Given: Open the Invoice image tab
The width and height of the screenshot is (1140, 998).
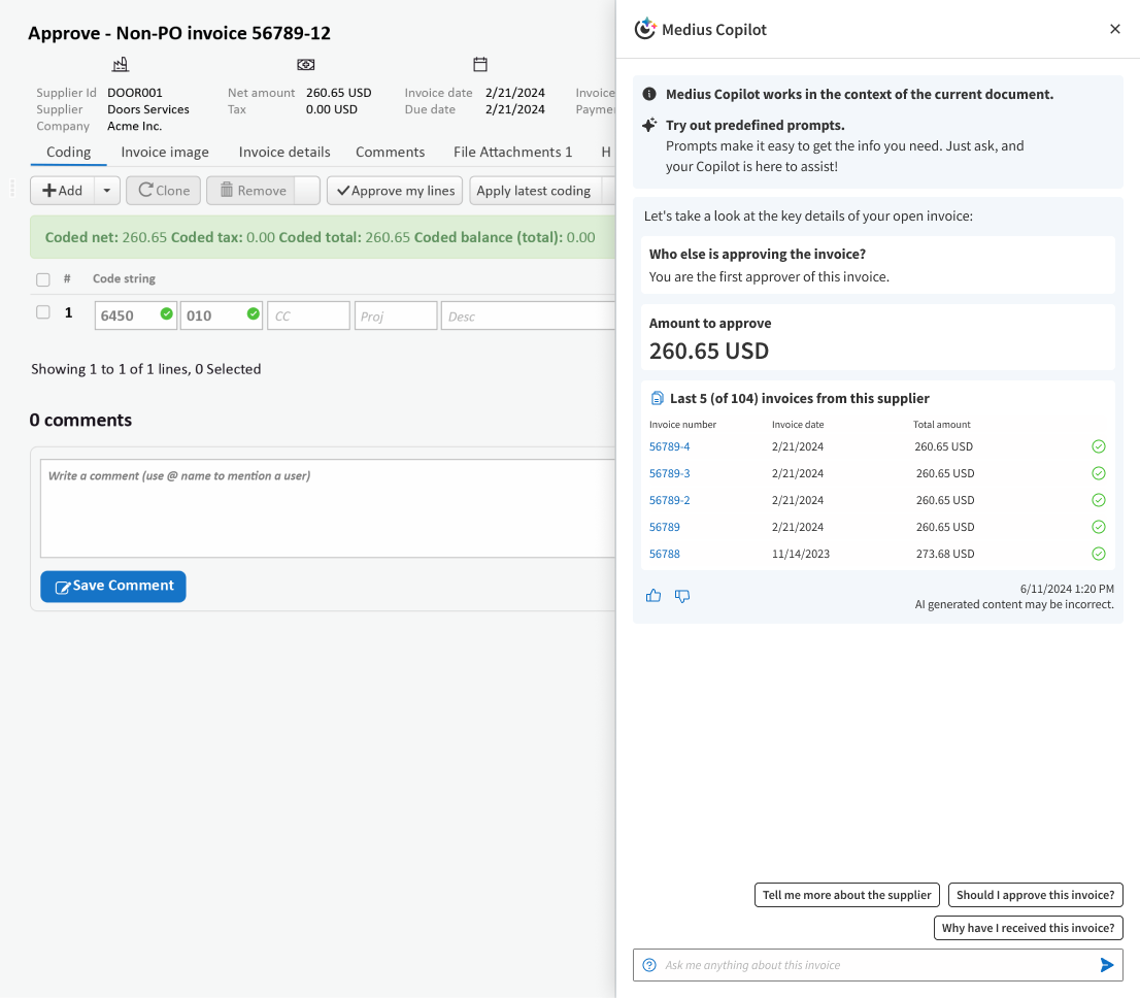Looking at the screenshot, I should [165, 152].
